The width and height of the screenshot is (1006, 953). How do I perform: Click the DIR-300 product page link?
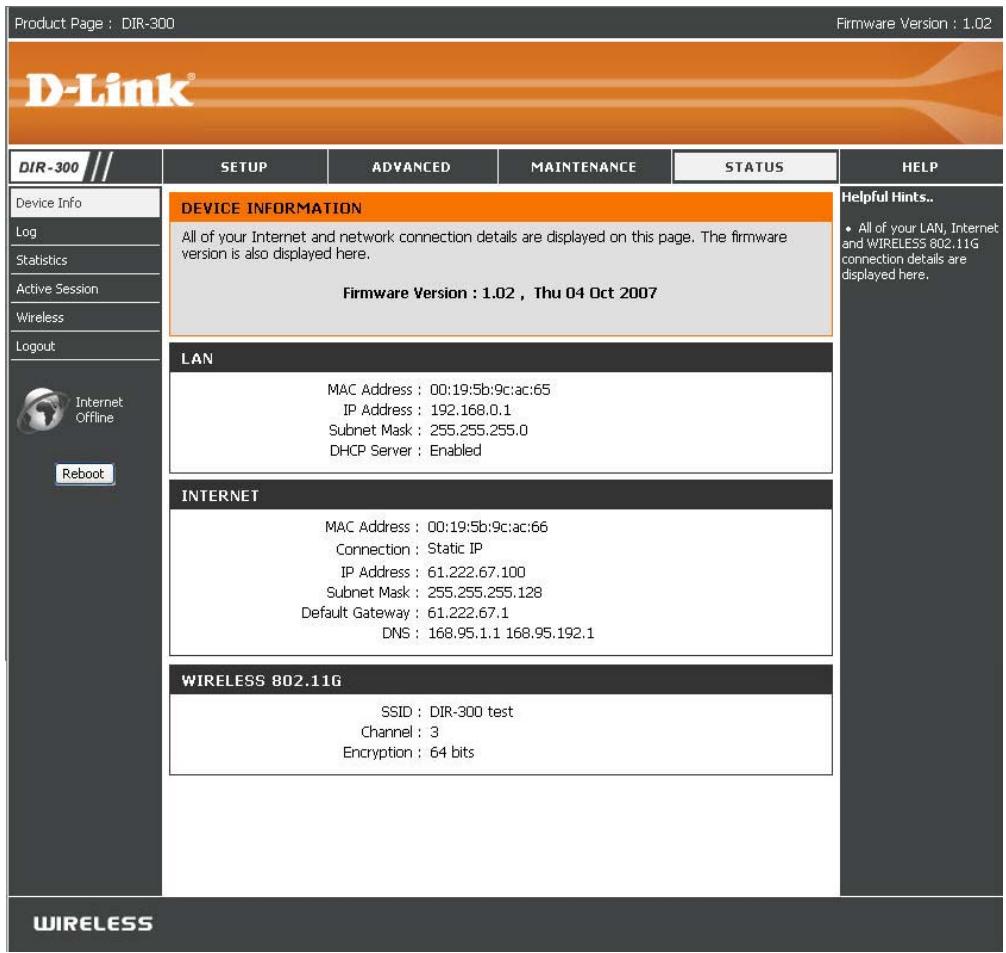[x=148, y=24]
